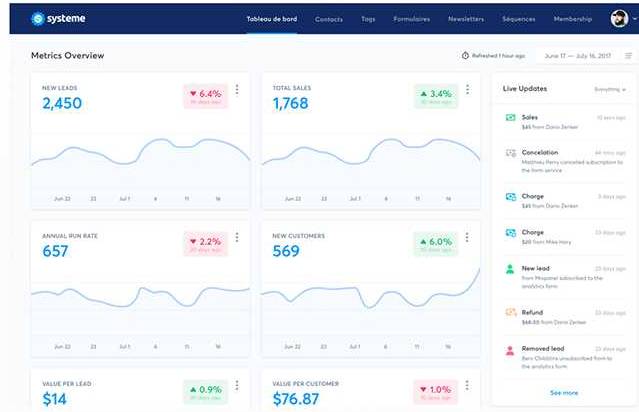Open the Value Per Customer card options menu
This screenshot has height=412, width=639.
tap(467, 386)
